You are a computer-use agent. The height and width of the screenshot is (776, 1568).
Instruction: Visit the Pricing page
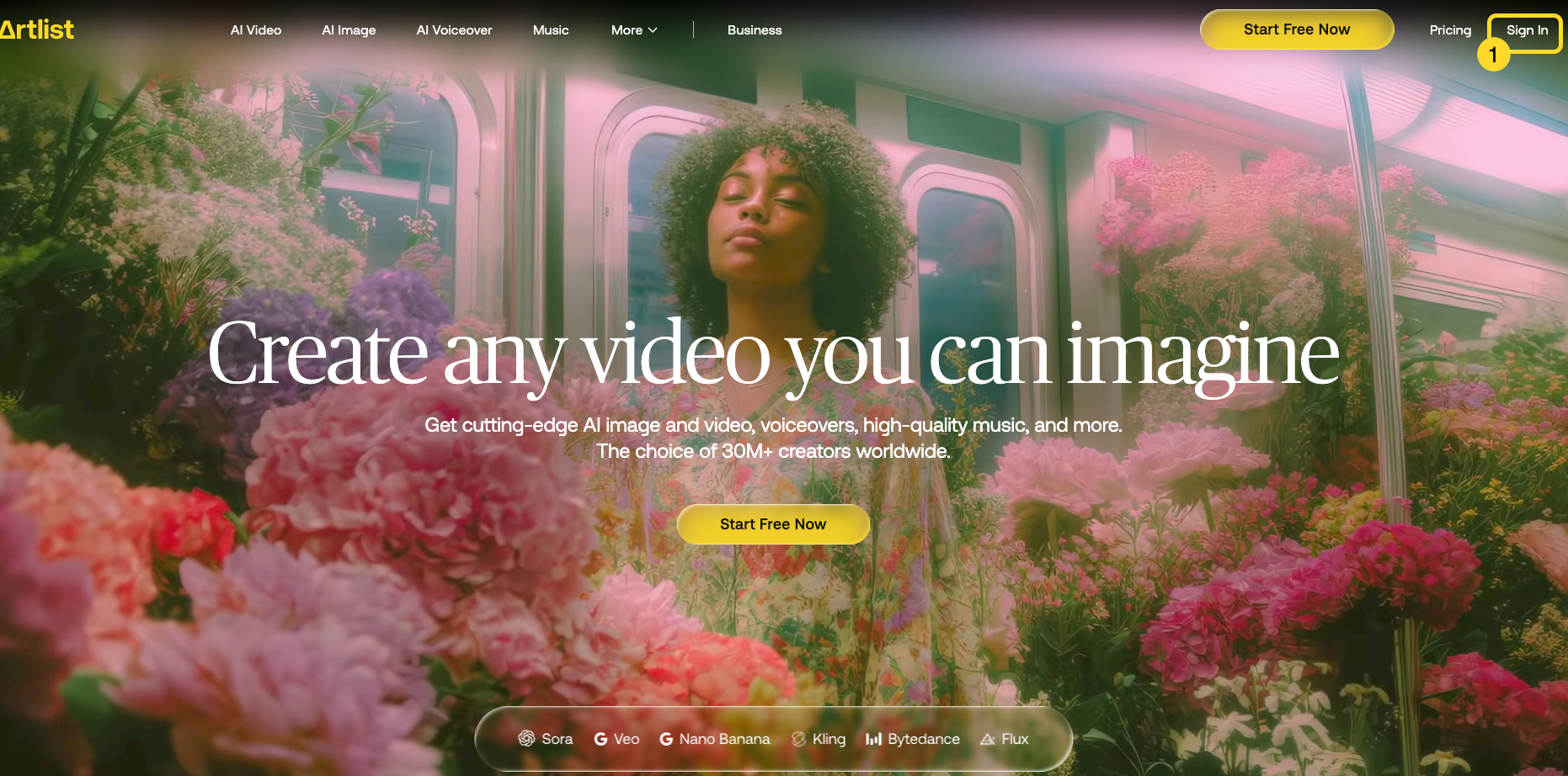[1450, 30]
